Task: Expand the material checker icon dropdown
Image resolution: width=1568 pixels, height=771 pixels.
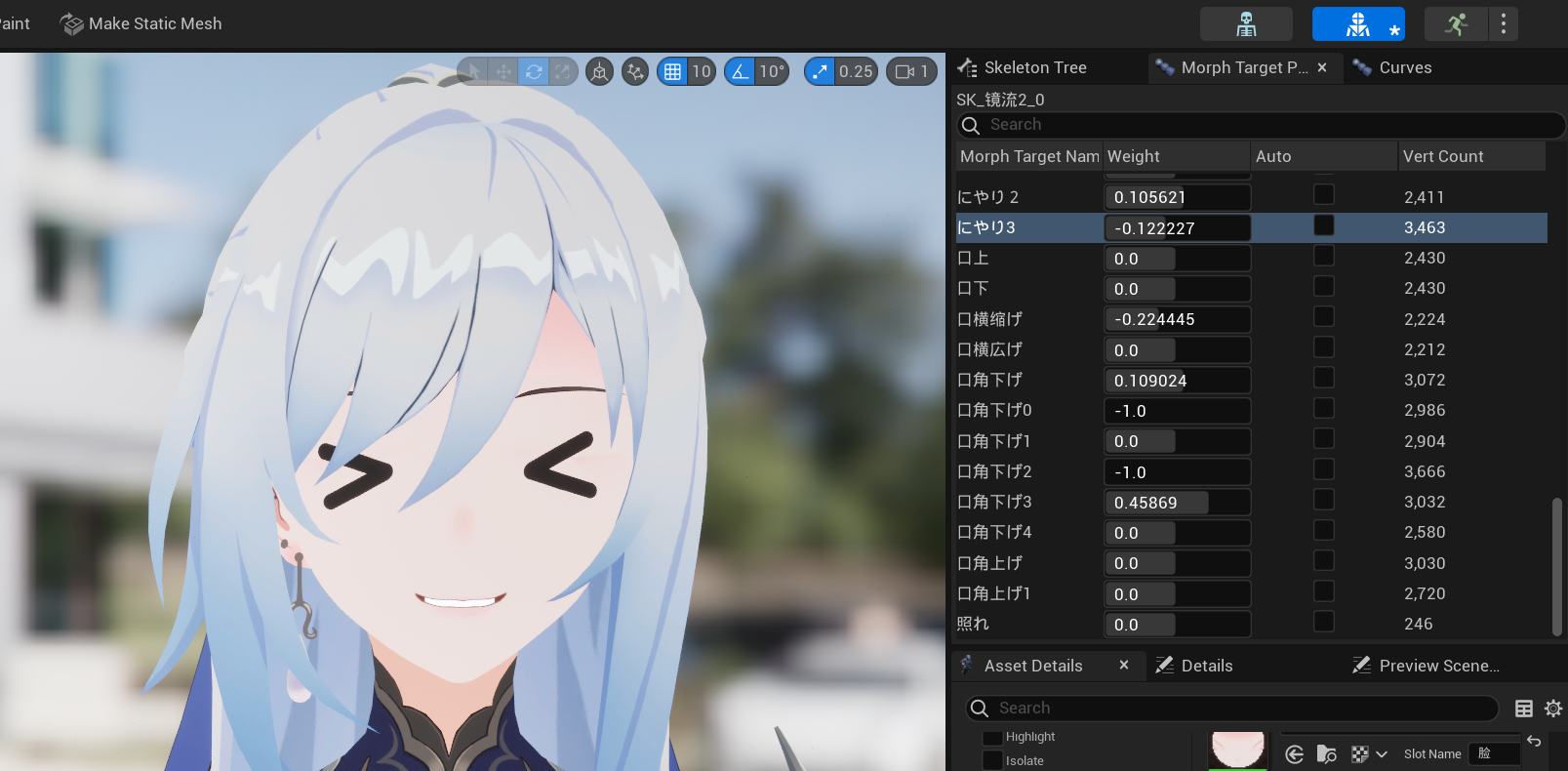Action: tap(1370, 754)
